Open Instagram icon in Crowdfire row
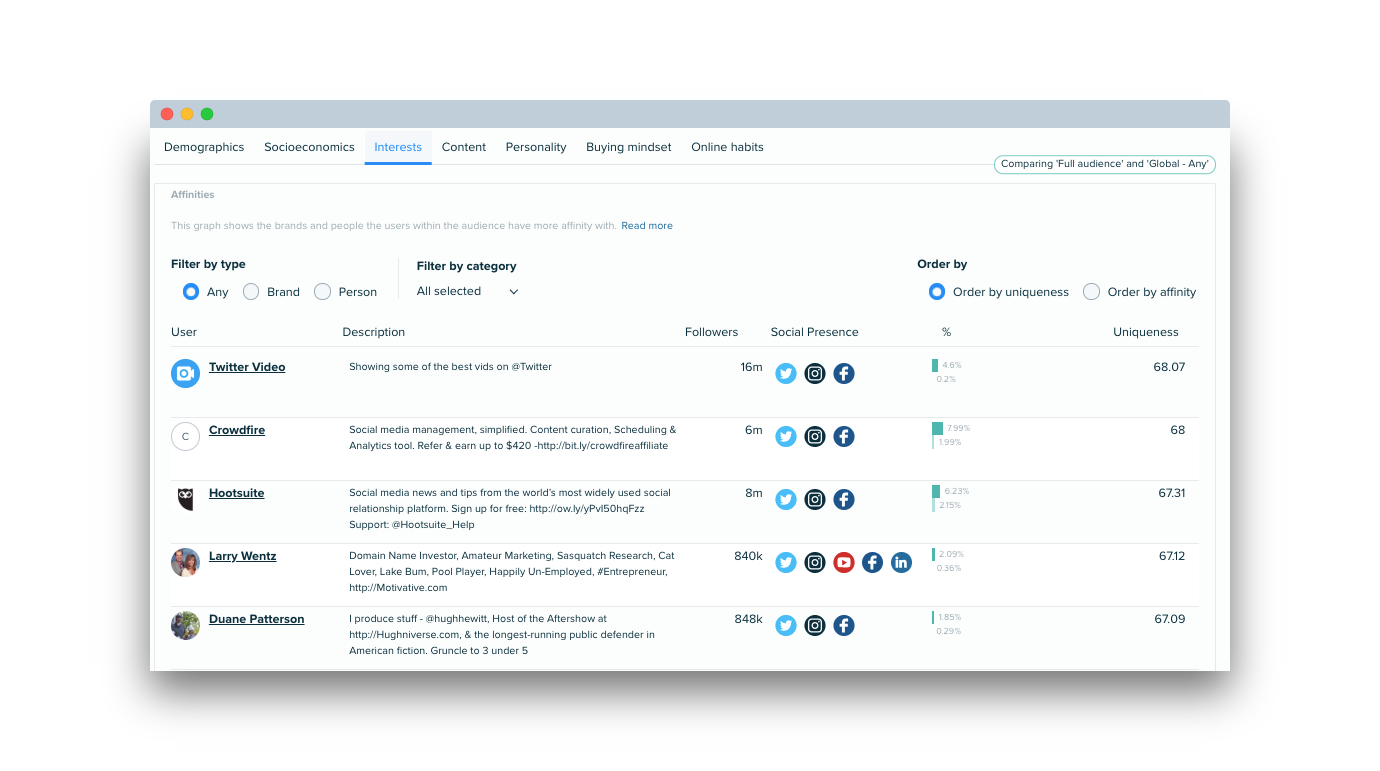The width and height of the screenshot is (1380, 771). coord(815,437)
